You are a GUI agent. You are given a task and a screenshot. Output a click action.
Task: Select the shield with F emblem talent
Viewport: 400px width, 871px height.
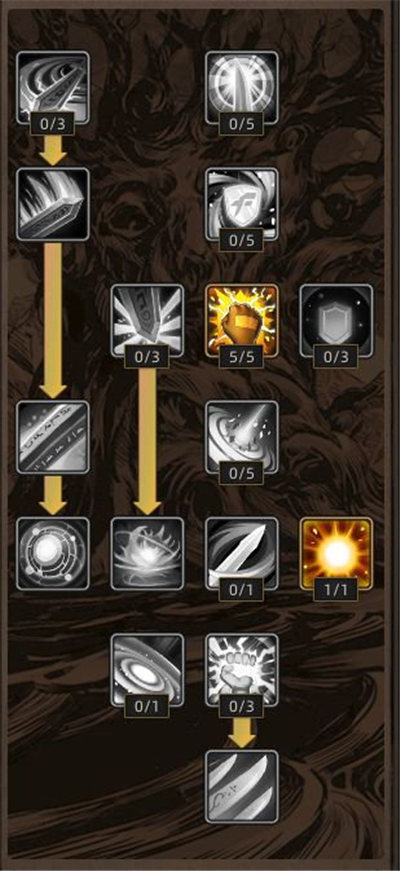pos(242,204)
